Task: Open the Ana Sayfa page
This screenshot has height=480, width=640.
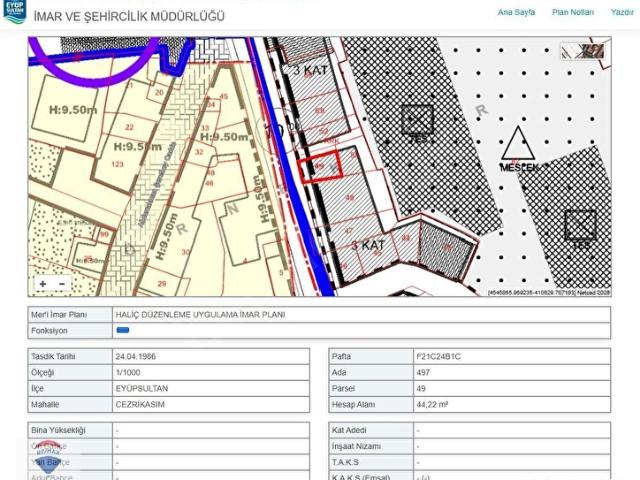Action: (x=516, y=12)
